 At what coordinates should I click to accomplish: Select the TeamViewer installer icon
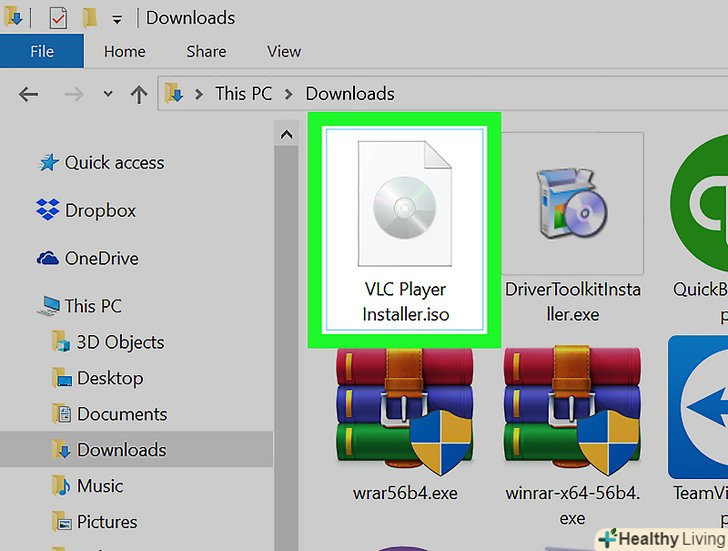tap(698, 407)
